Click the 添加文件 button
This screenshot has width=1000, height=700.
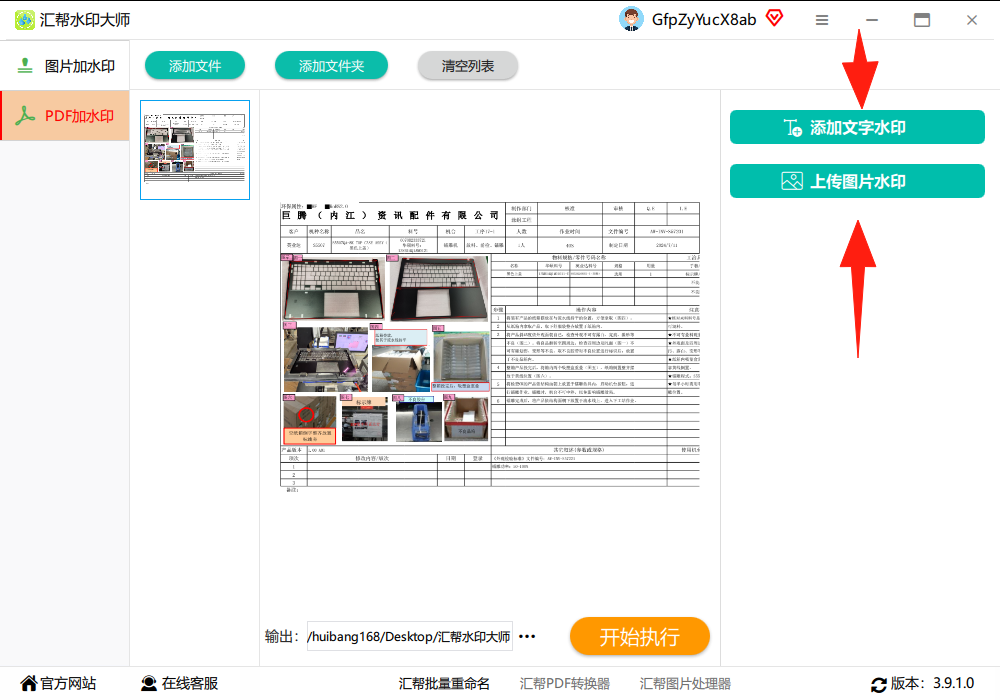coord(195,66)
